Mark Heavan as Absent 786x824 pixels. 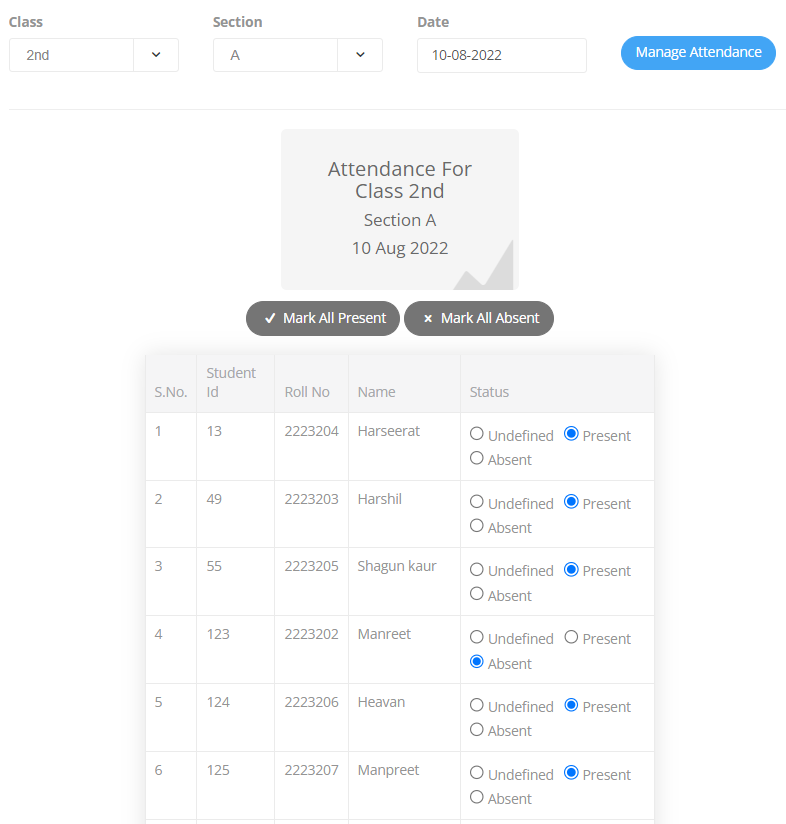pyautogui.click(x=477, y=730)
